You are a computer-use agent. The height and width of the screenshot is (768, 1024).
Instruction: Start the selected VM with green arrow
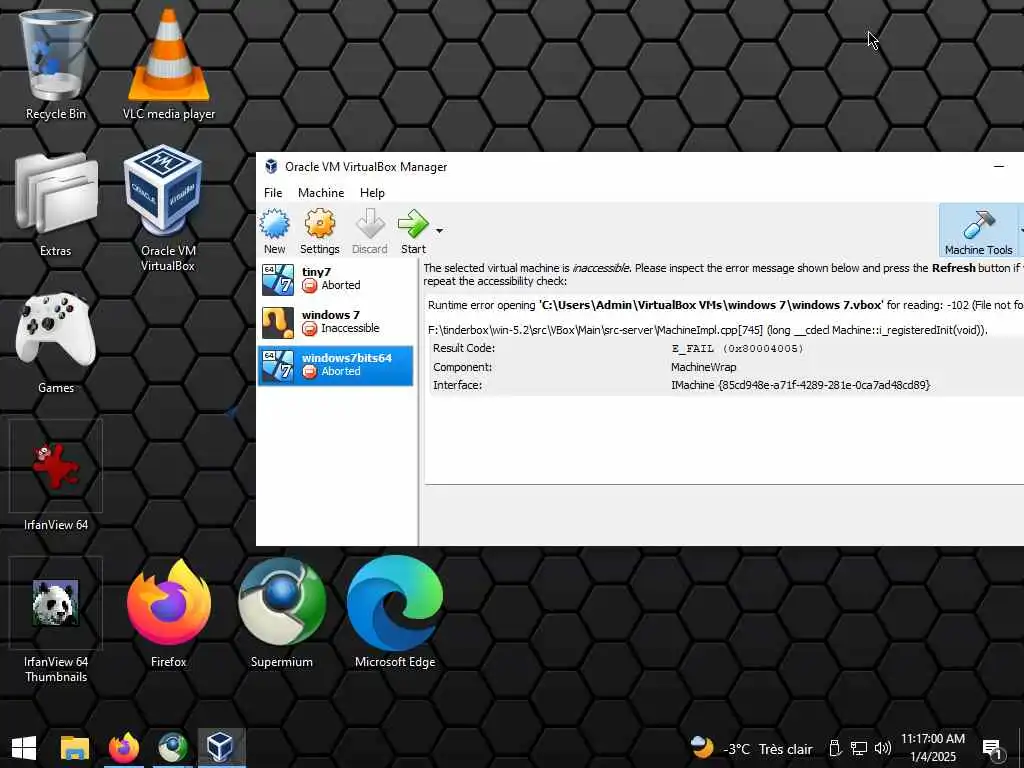click(x=413, y=232)
